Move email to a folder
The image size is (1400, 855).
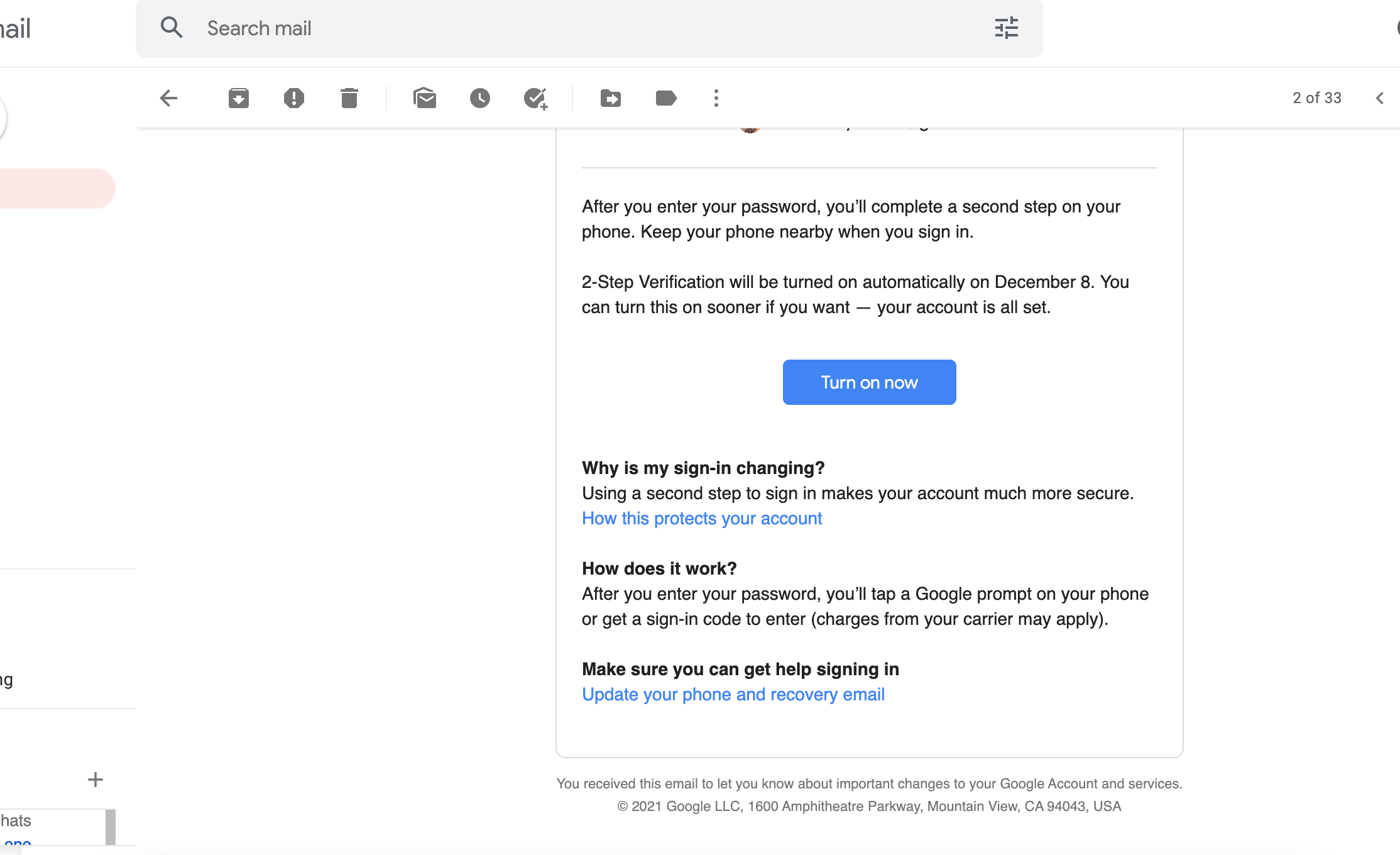(610, 98)
